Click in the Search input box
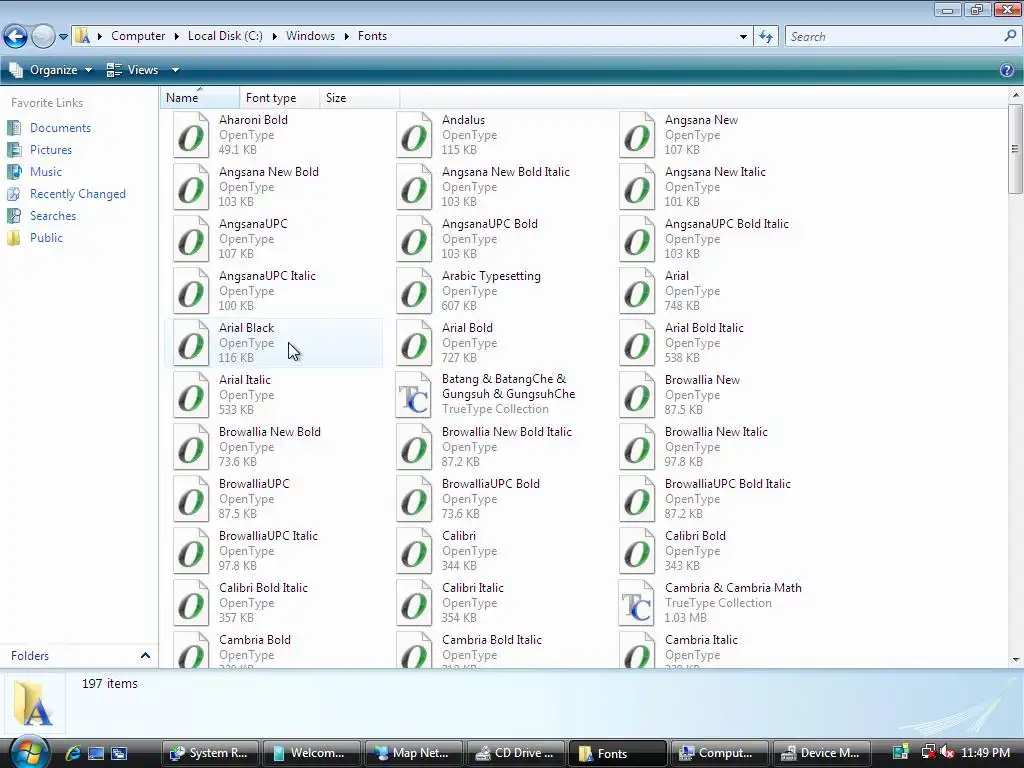Screen dimensions: 1024x768 [x=893, y=37]
